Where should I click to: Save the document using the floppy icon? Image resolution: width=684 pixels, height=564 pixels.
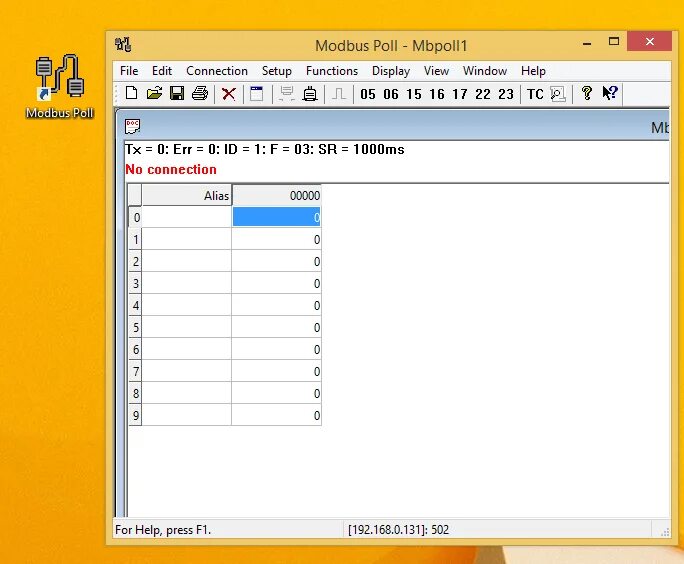(177, 93)
